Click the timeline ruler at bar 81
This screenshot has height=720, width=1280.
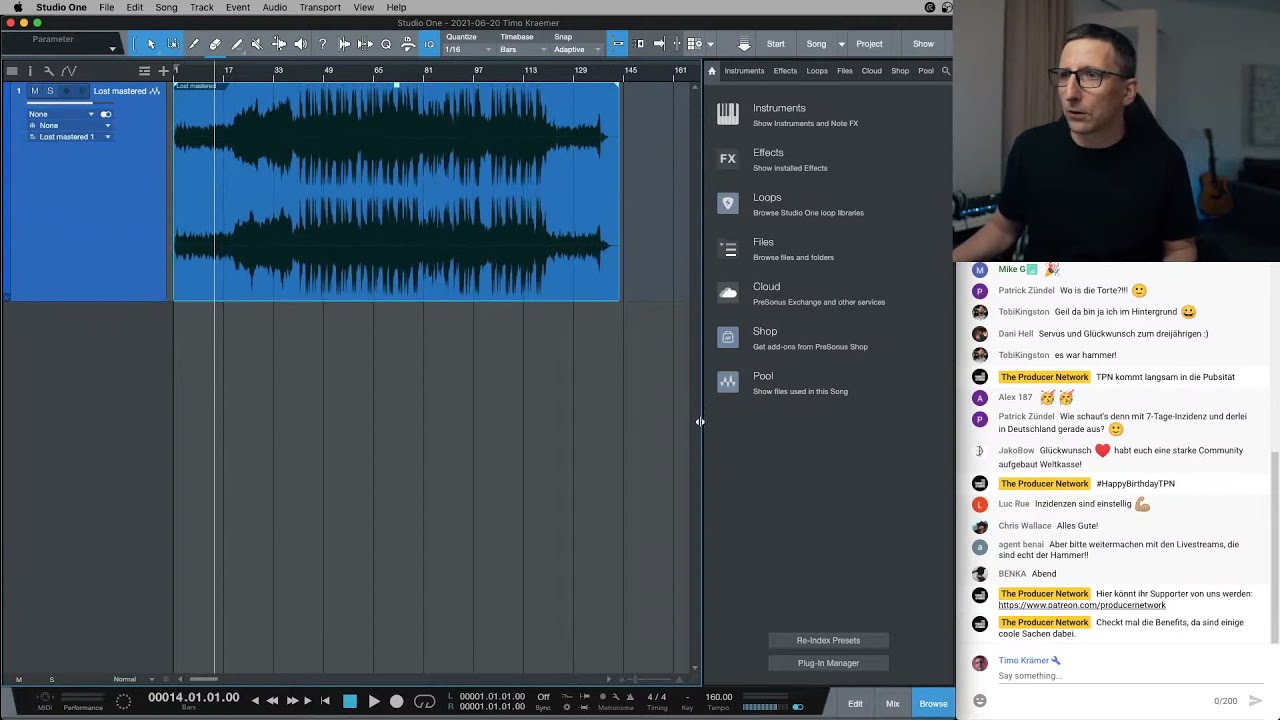point(428,70)
